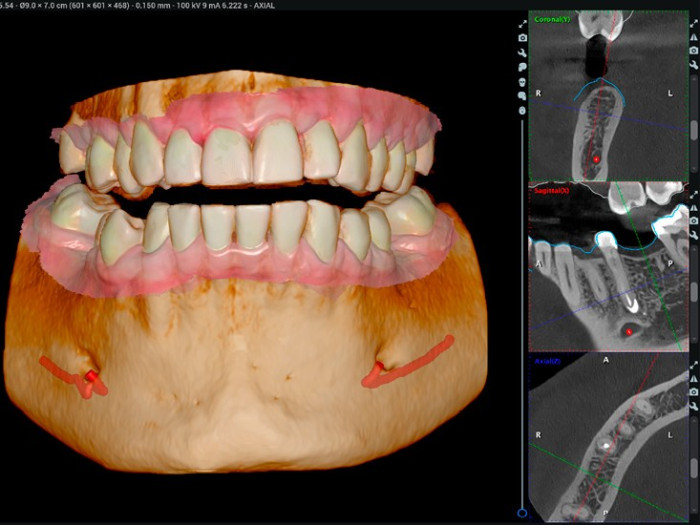Switch to lateral skull side view
Screen dimensions: 700x525
522,96
